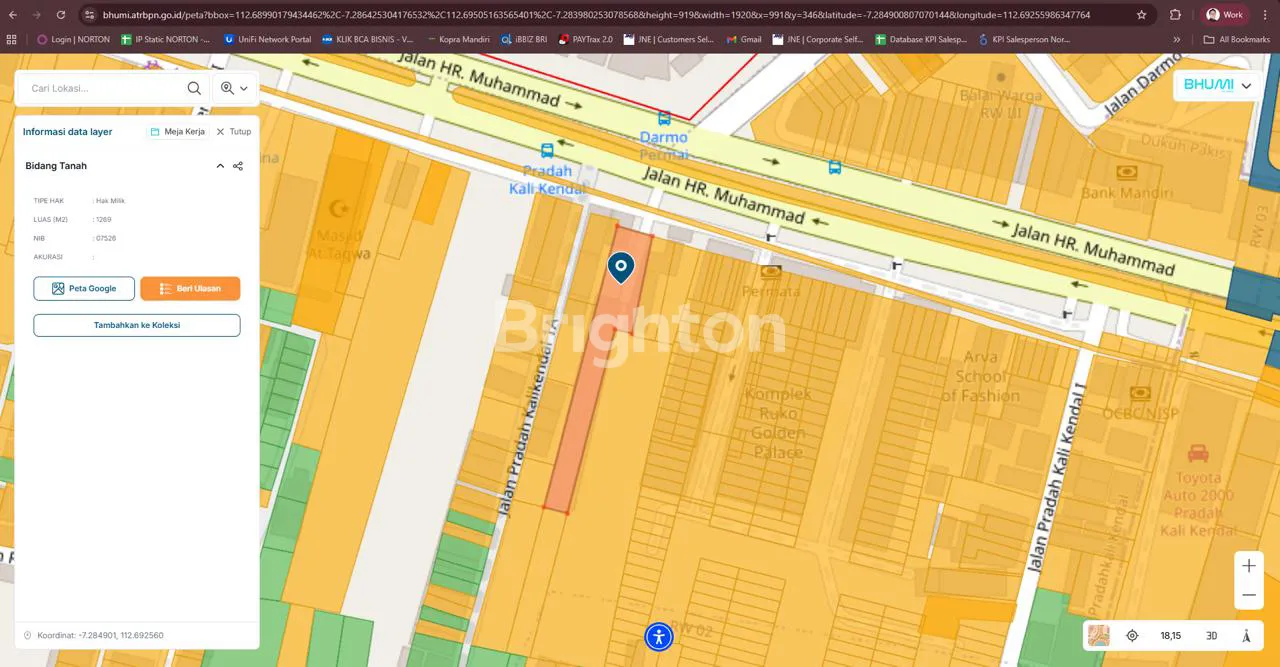Click the Beri Ulasan button
The width and height of the screenshot is (1280, 667).
[190, 288]
